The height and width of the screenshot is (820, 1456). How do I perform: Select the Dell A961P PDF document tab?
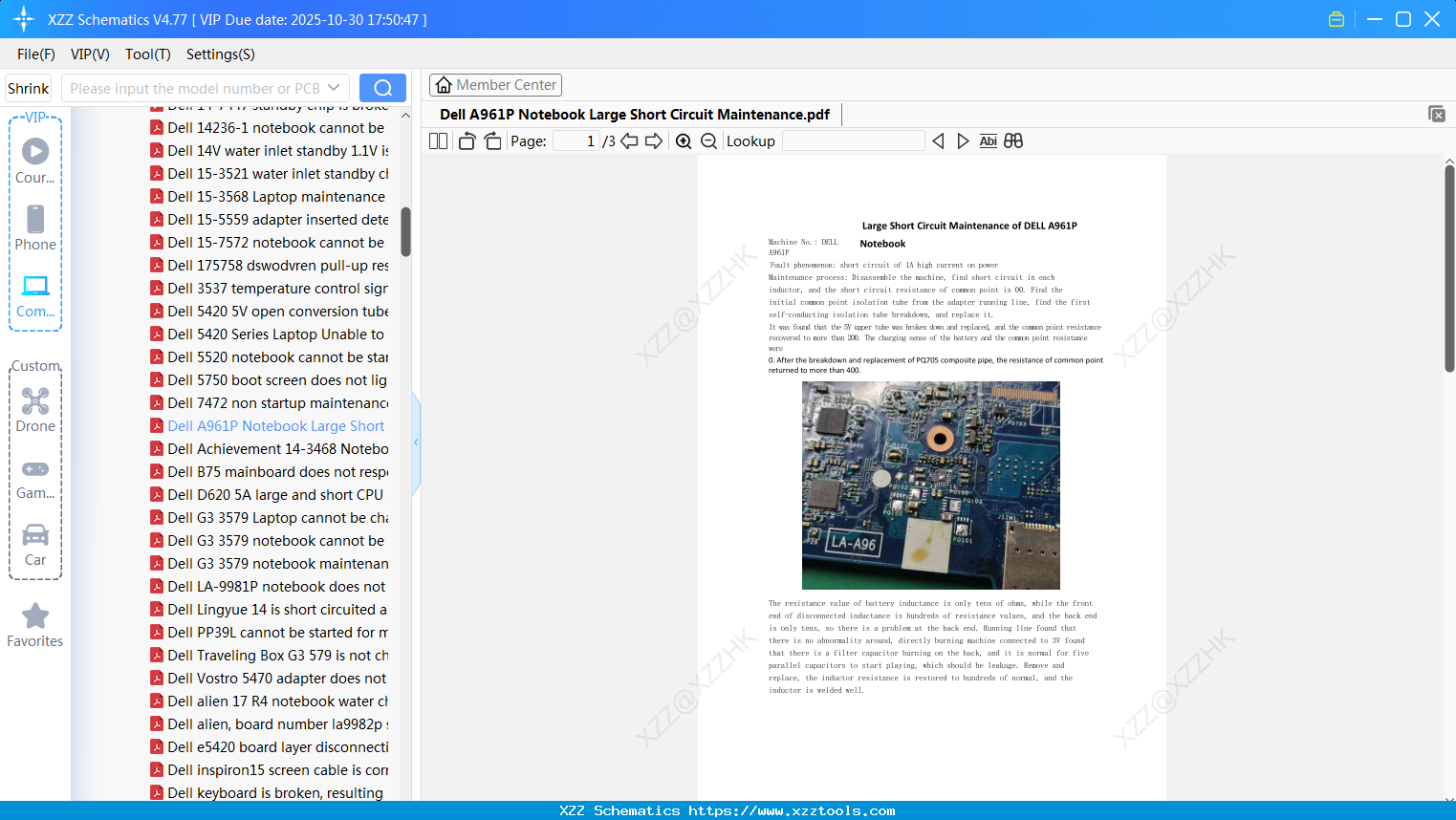pos(635,115)
